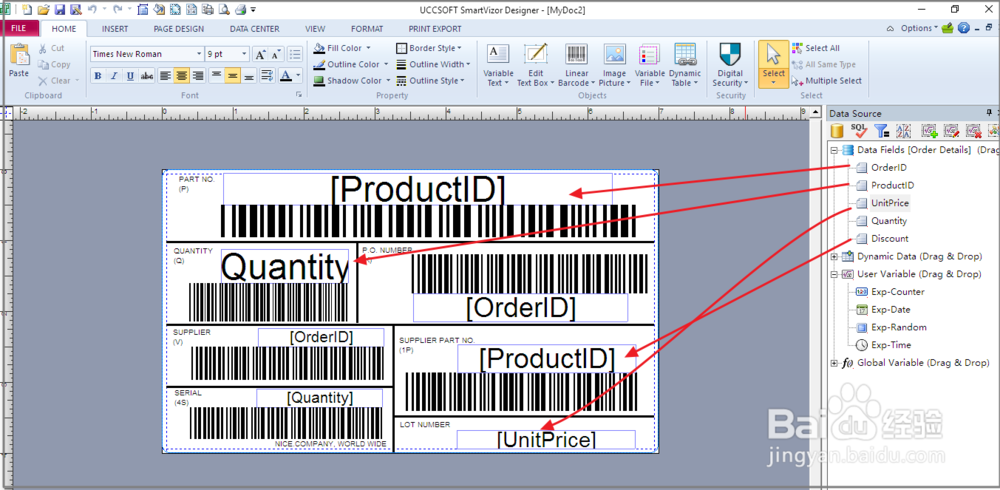Click the edit variable icon with pencil
Image resolution: width=1000 pixels, height=490 pixels.
pos(952,131)
